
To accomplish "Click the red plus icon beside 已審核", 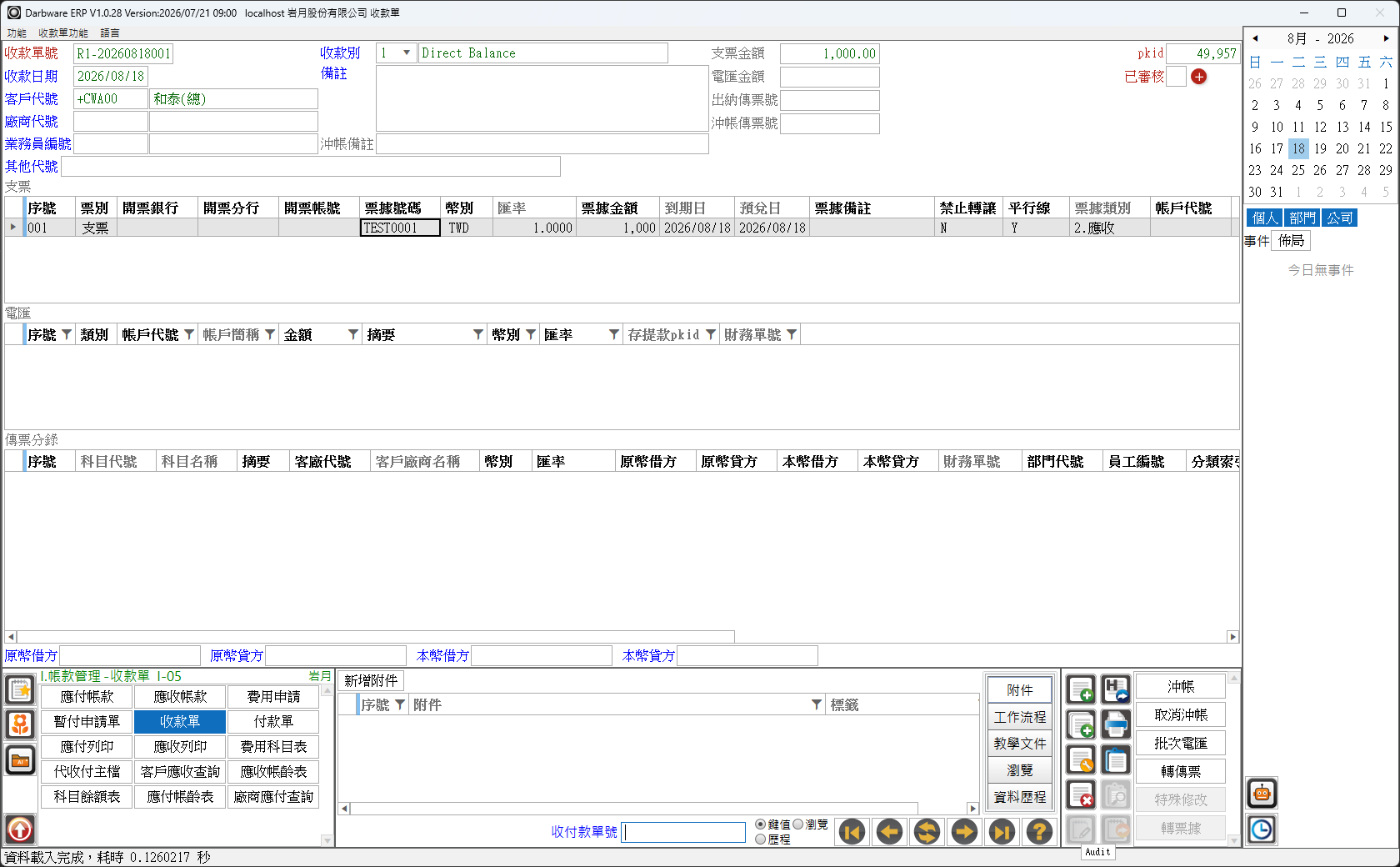I will (1199, 77).
